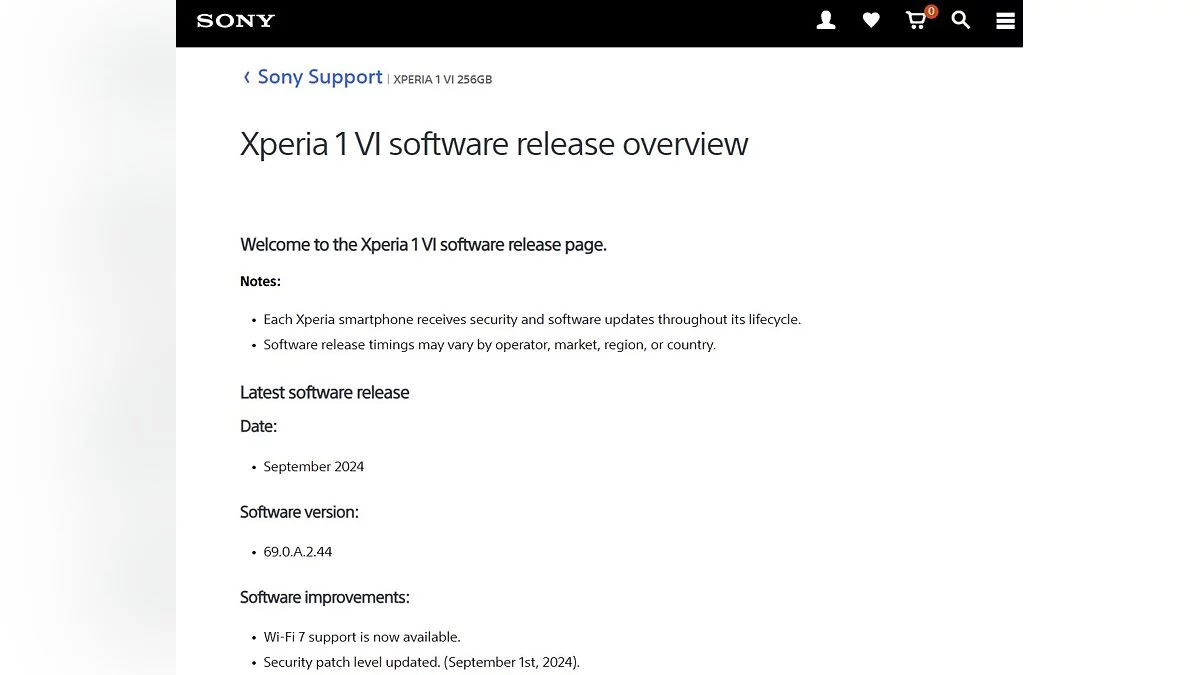Go to the Sony Support link

coord(320,77)
